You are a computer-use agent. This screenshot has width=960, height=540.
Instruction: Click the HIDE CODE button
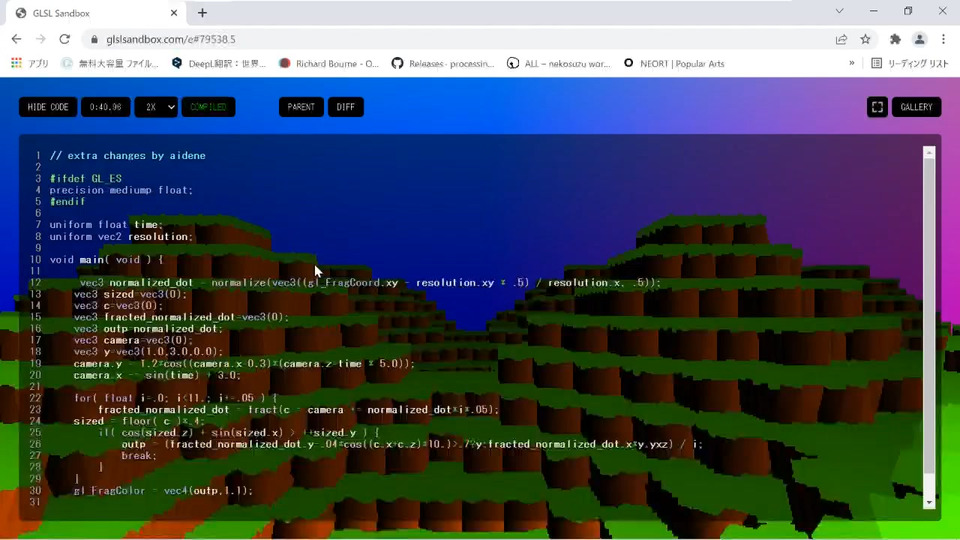pos(48,107)
